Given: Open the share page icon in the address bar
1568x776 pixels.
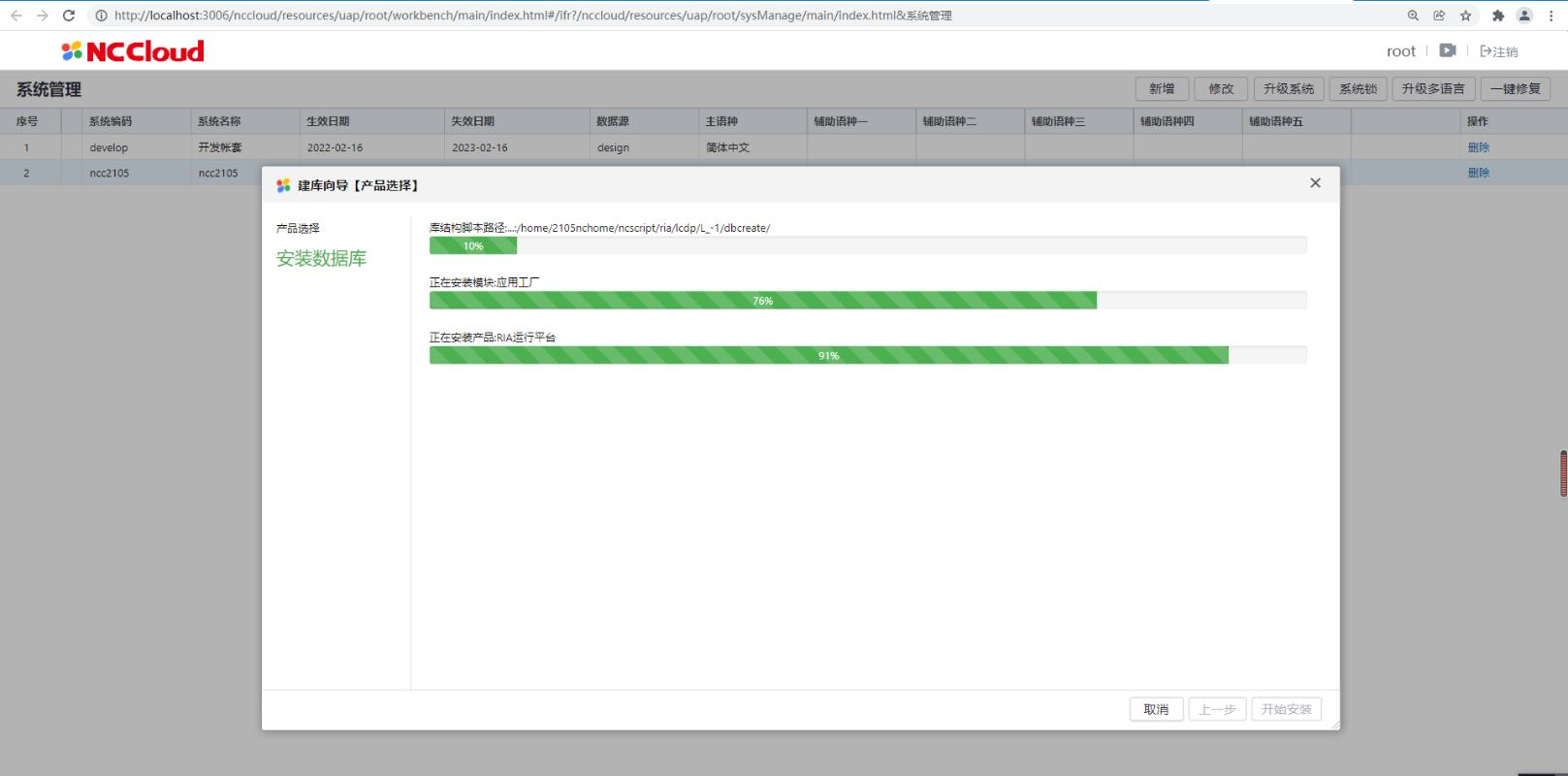Looking at the screenshot, I should (1439, 16).
